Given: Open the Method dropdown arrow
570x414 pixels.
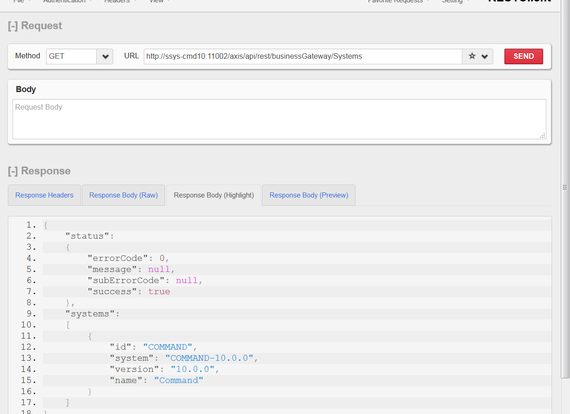Looking at the screenshot, I should click(105, 56).
